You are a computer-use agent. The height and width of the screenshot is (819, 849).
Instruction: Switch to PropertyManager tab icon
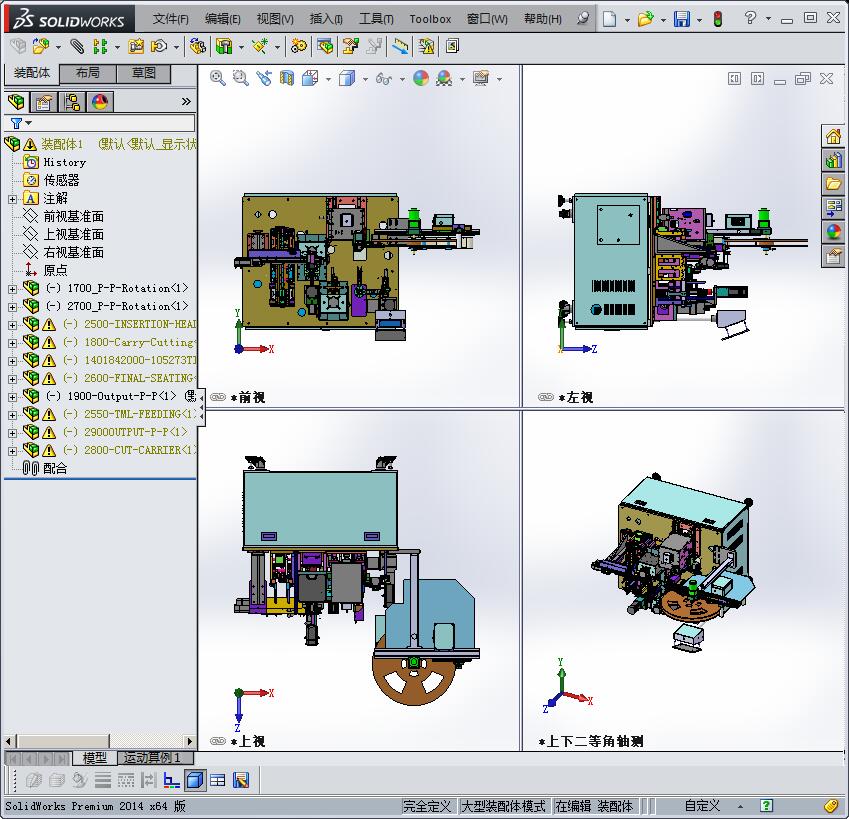pyautogui.click(x=44, y=102)
